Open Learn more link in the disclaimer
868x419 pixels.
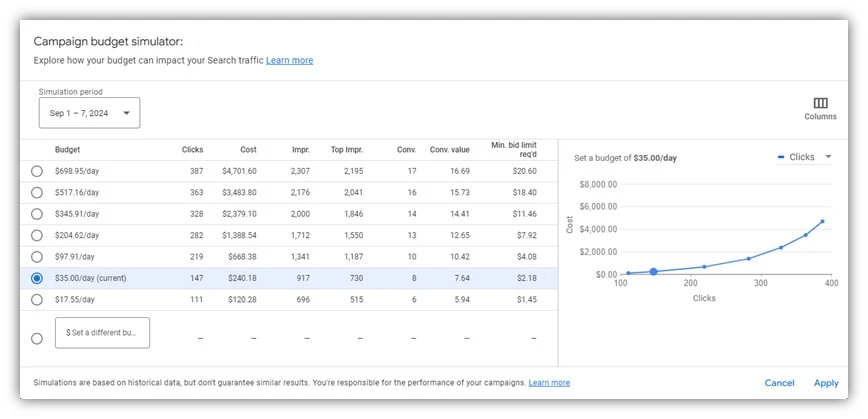pyautogui.click(x=549, y=383)
